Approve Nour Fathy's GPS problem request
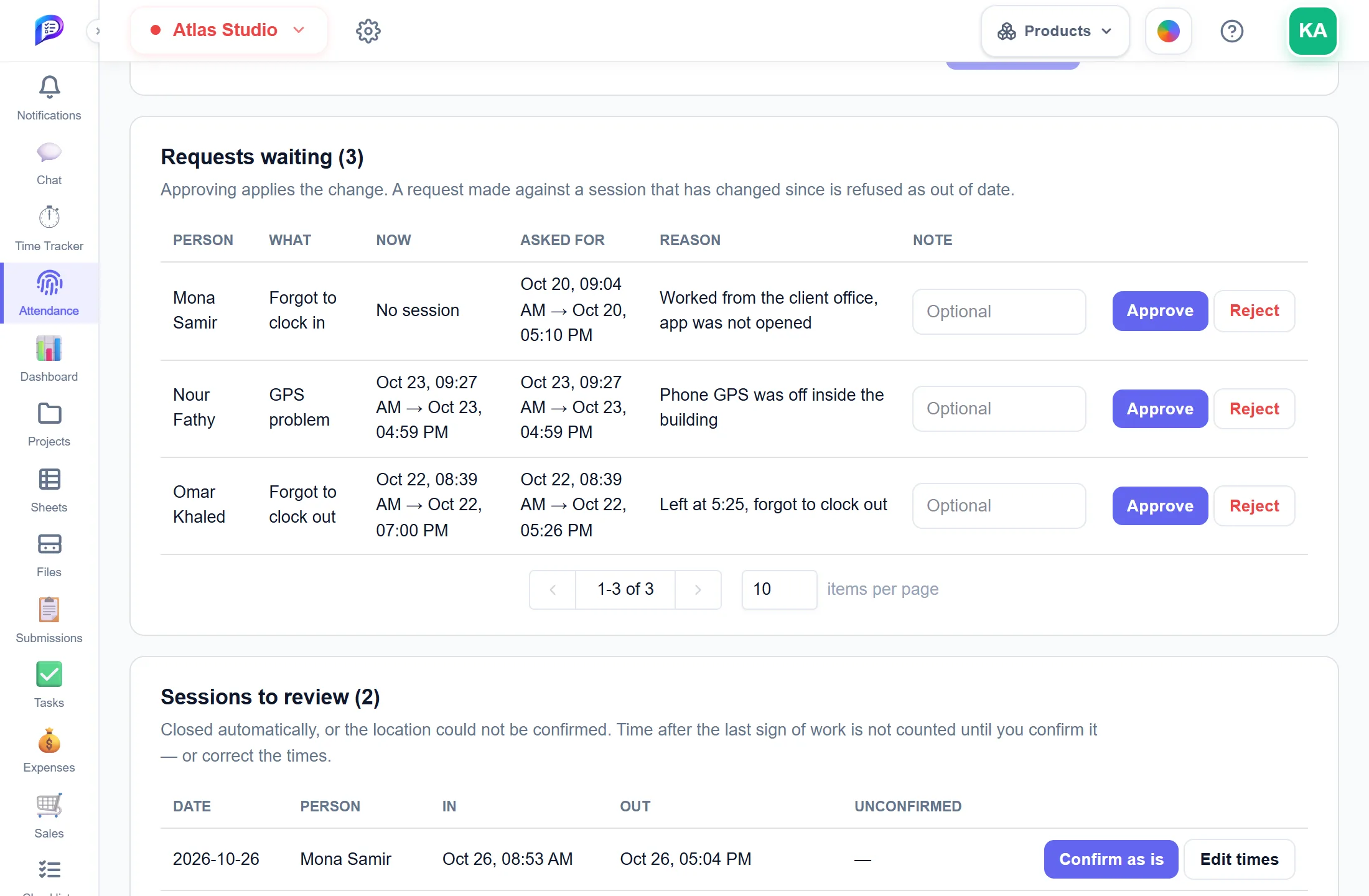 pos(1160,409)
